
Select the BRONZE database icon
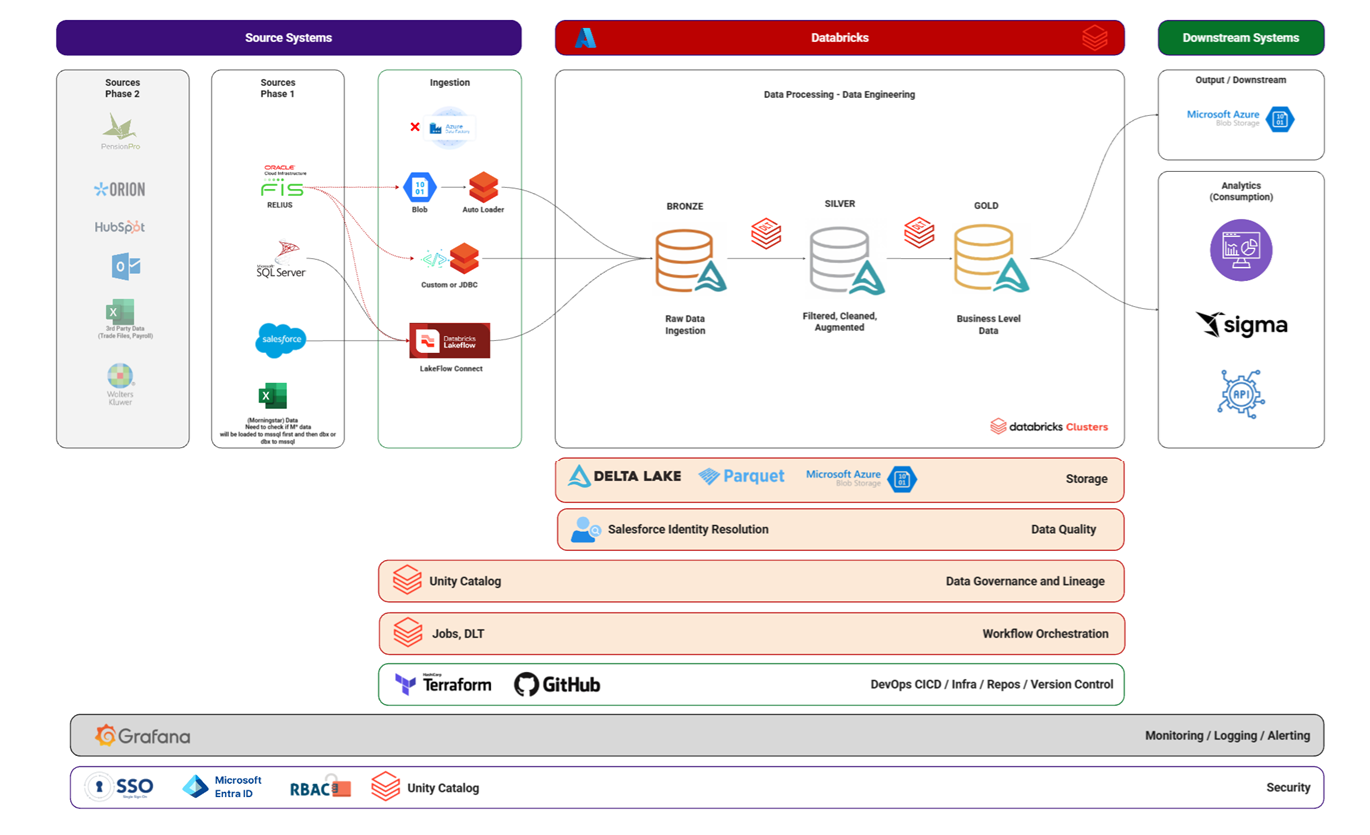click(x=690, y=261)
